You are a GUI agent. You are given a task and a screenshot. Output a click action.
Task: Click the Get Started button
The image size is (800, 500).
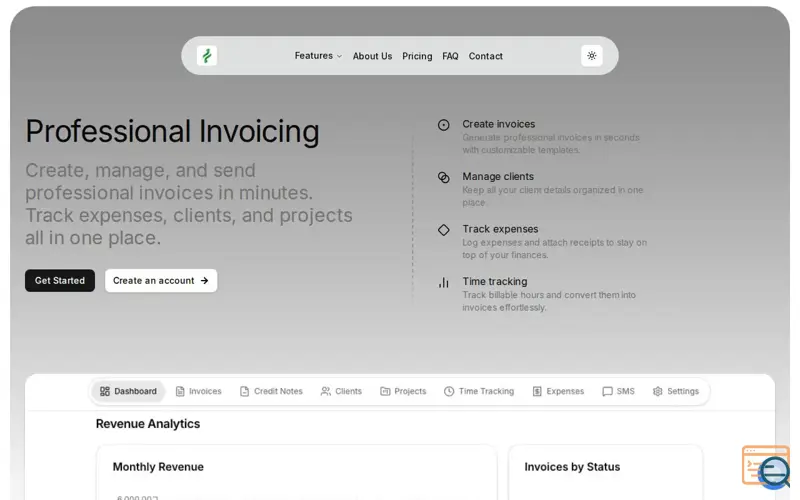pyautogui.click(x=60, y=281)
